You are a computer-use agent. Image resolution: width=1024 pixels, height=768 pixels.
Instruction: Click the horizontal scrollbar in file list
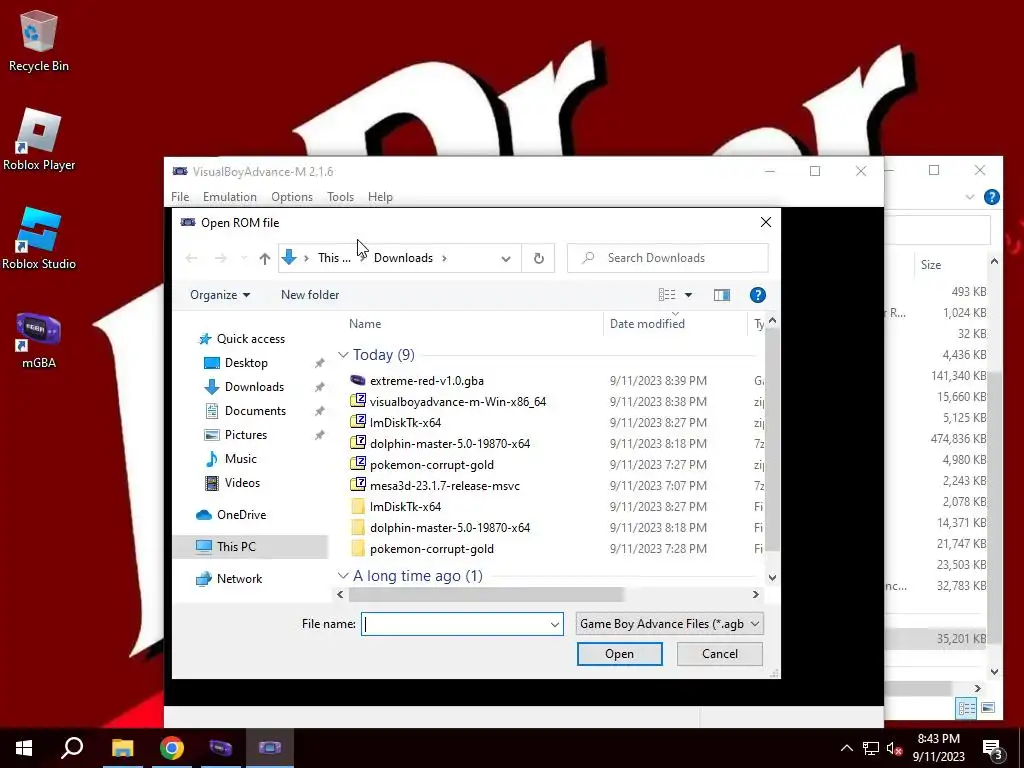click(486, 594)
